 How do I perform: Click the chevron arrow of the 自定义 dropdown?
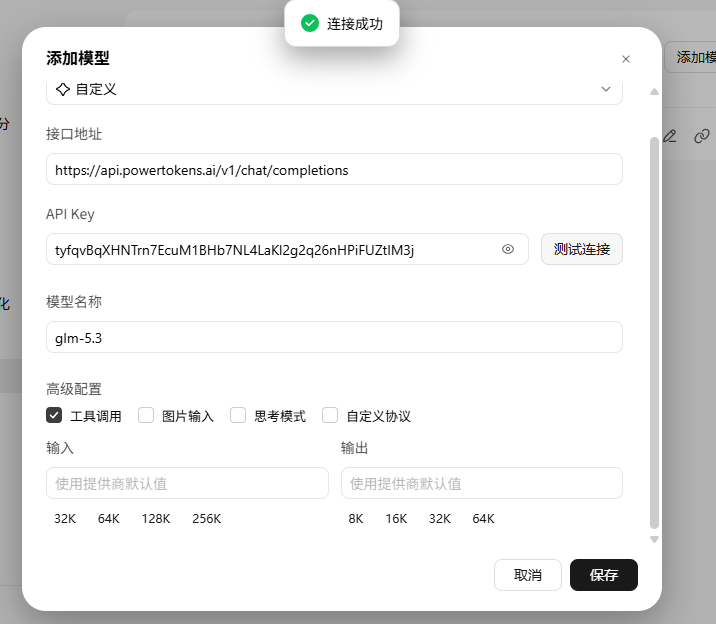605,89
